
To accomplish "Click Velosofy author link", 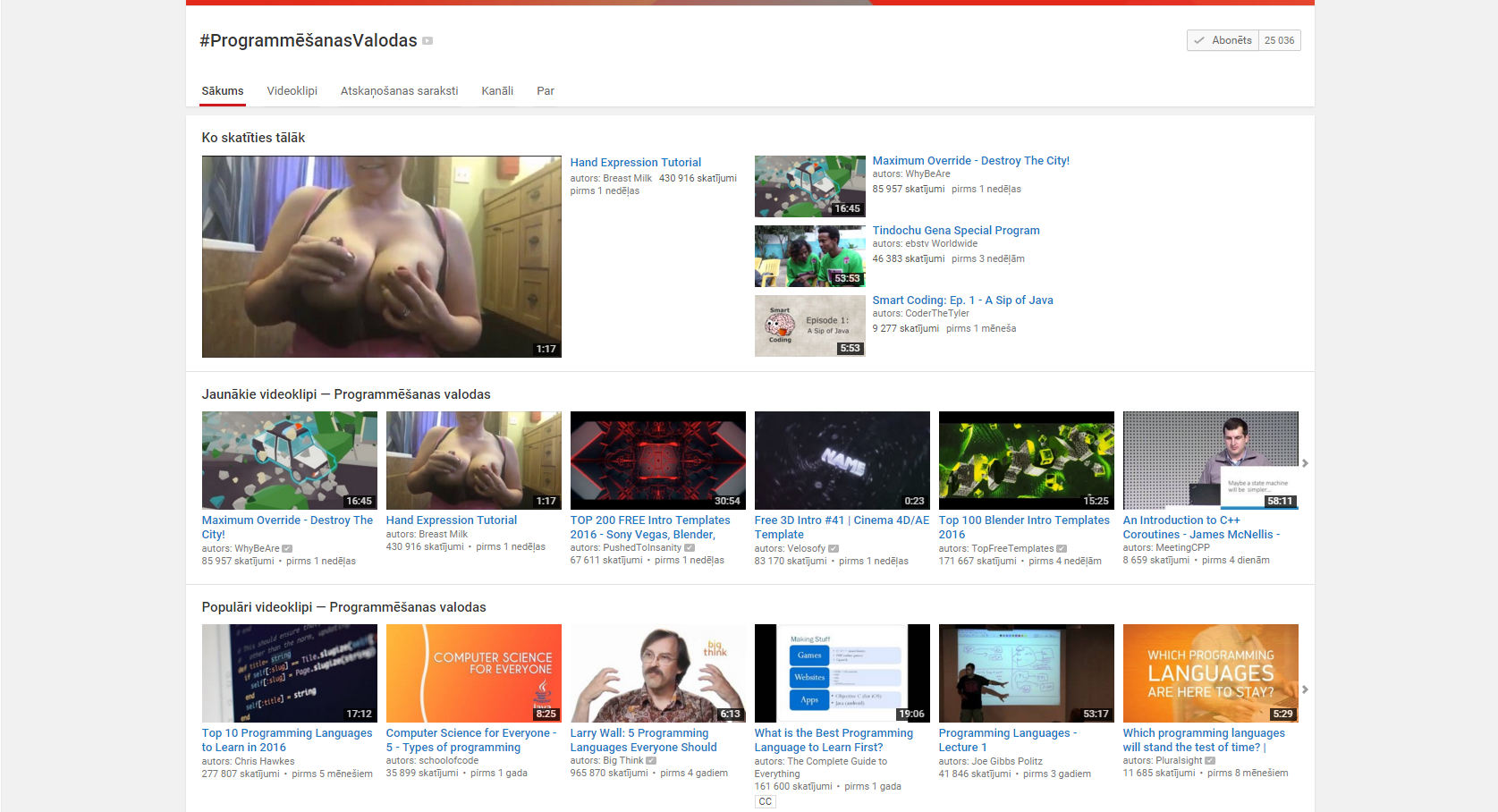I will coord(807,549).
